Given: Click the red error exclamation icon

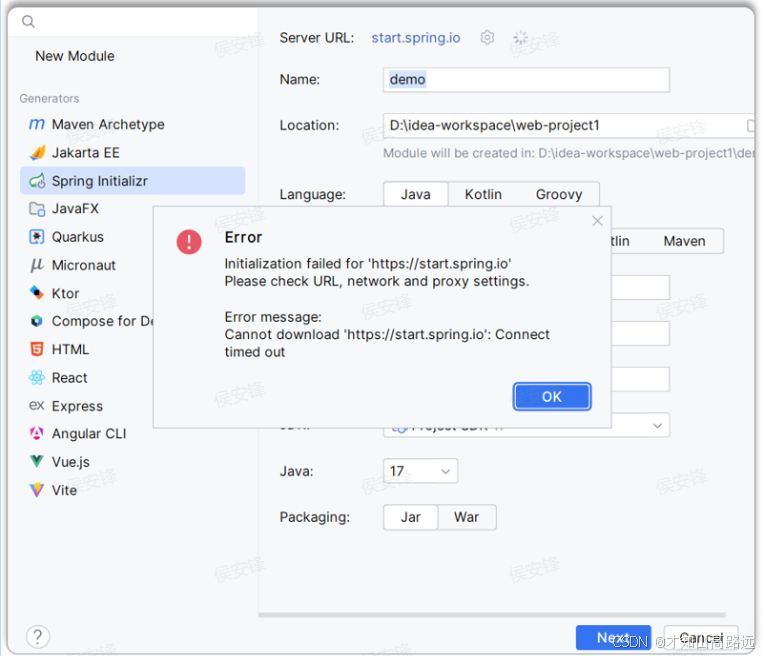Looking at the screenshot, I should (x=189, y=242).
